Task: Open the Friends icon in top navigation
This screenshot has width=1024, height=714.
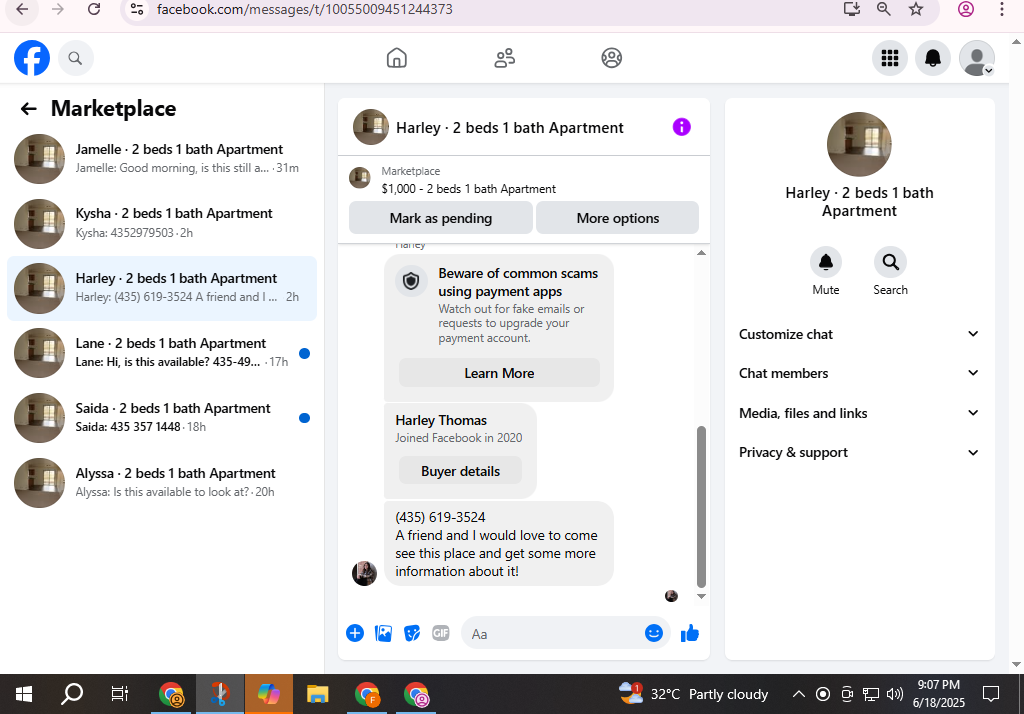Action: click(504, 58)
